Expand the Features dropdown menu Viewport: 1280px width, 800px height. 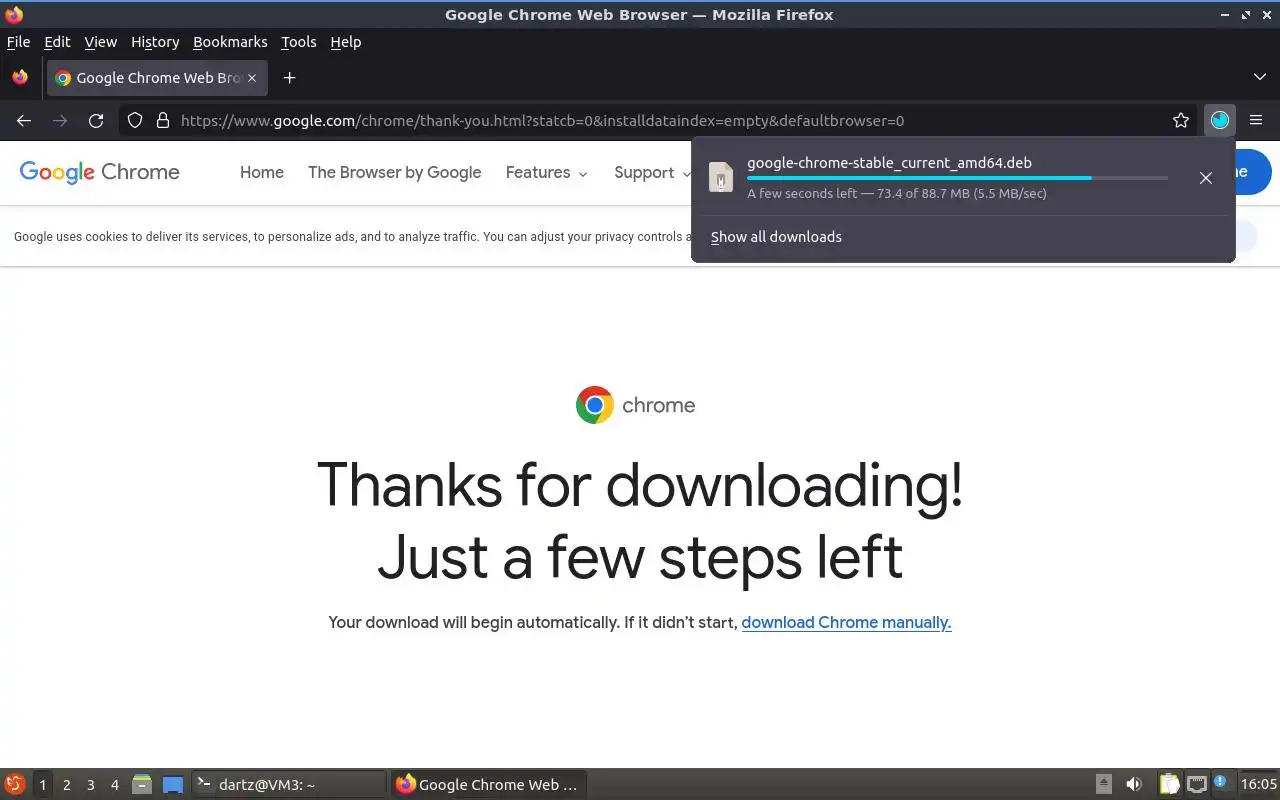pyautogui.click(x=547, y=172)
